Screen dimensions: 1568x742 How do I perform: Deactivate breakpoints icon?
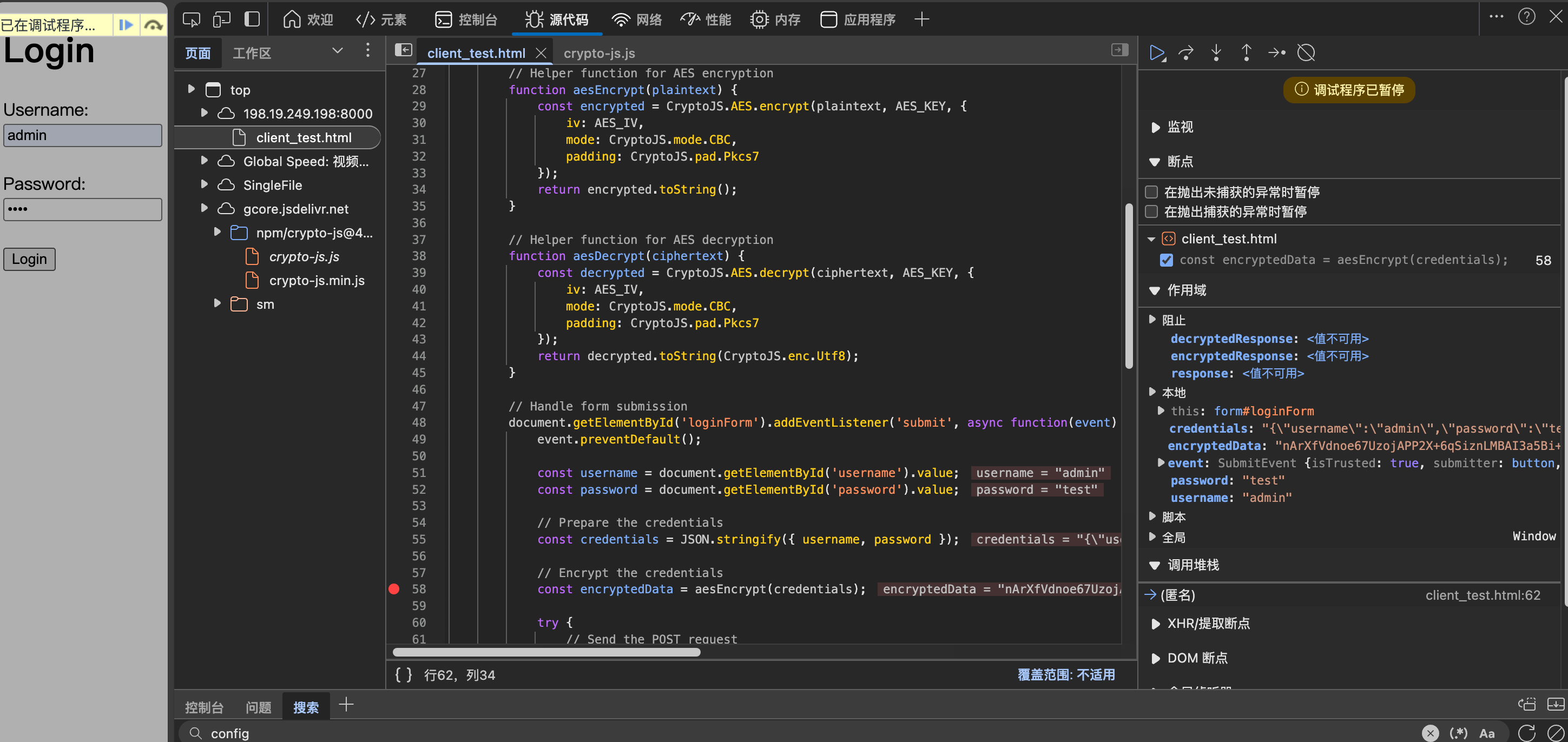(1306, 53)
